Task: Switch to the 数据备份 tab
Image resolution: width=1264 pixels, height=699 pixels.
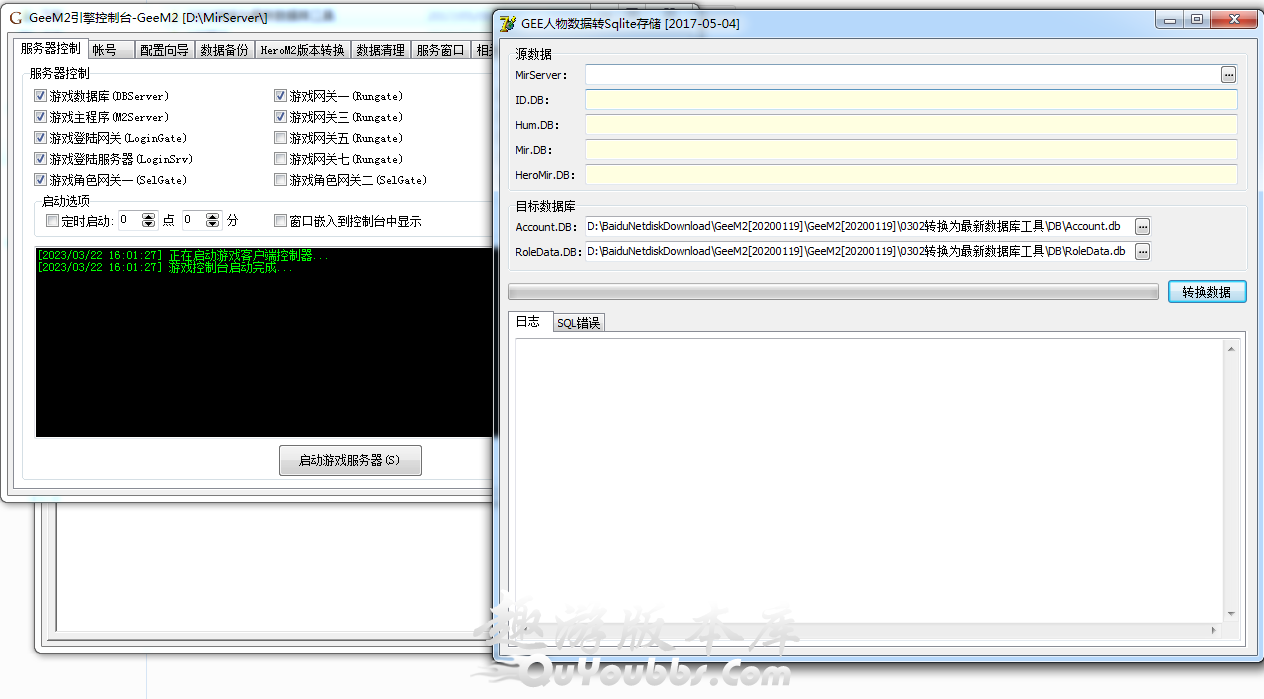Action: tap(224, 50)
